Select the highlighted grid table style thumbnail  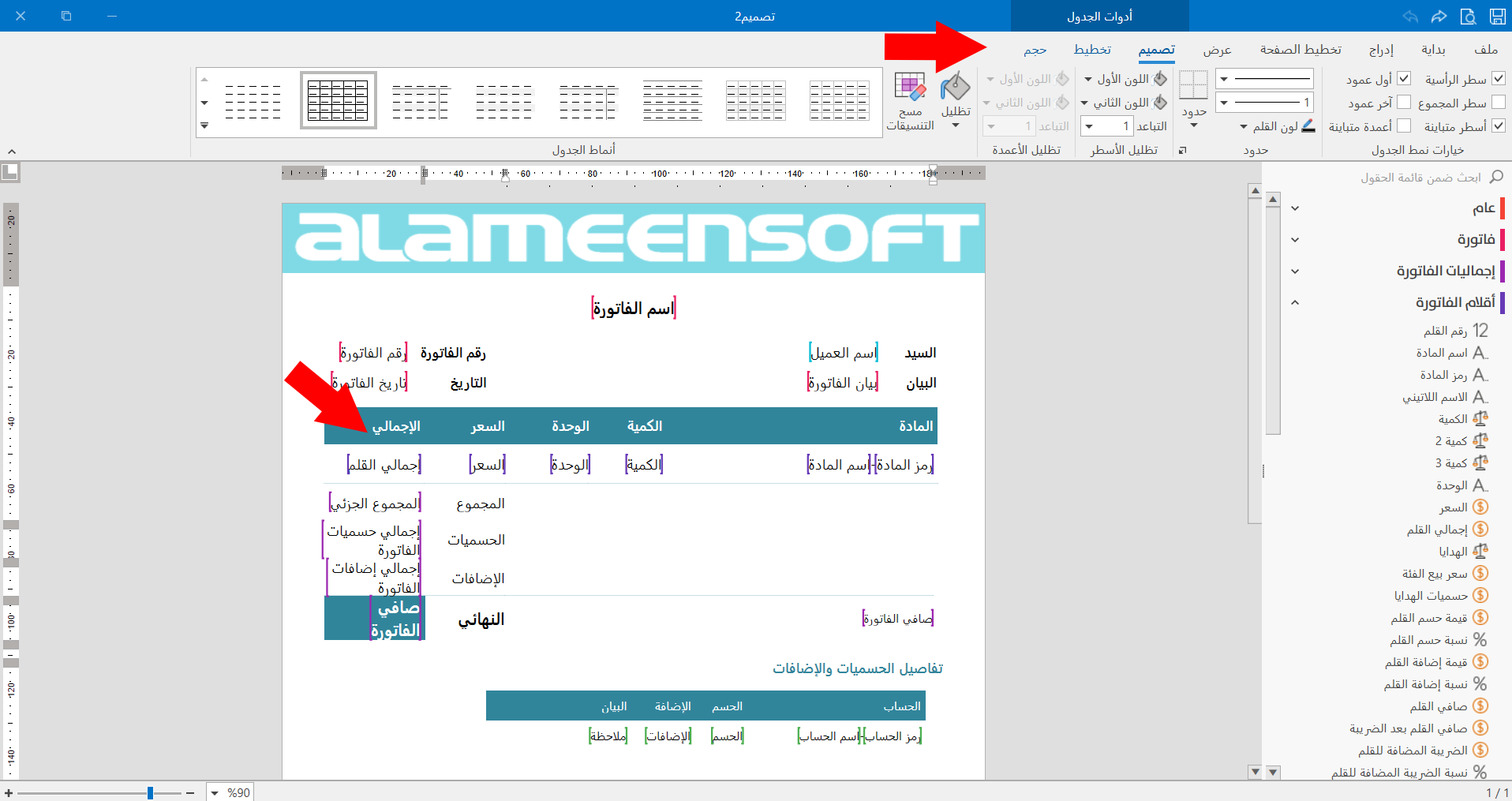339,100
